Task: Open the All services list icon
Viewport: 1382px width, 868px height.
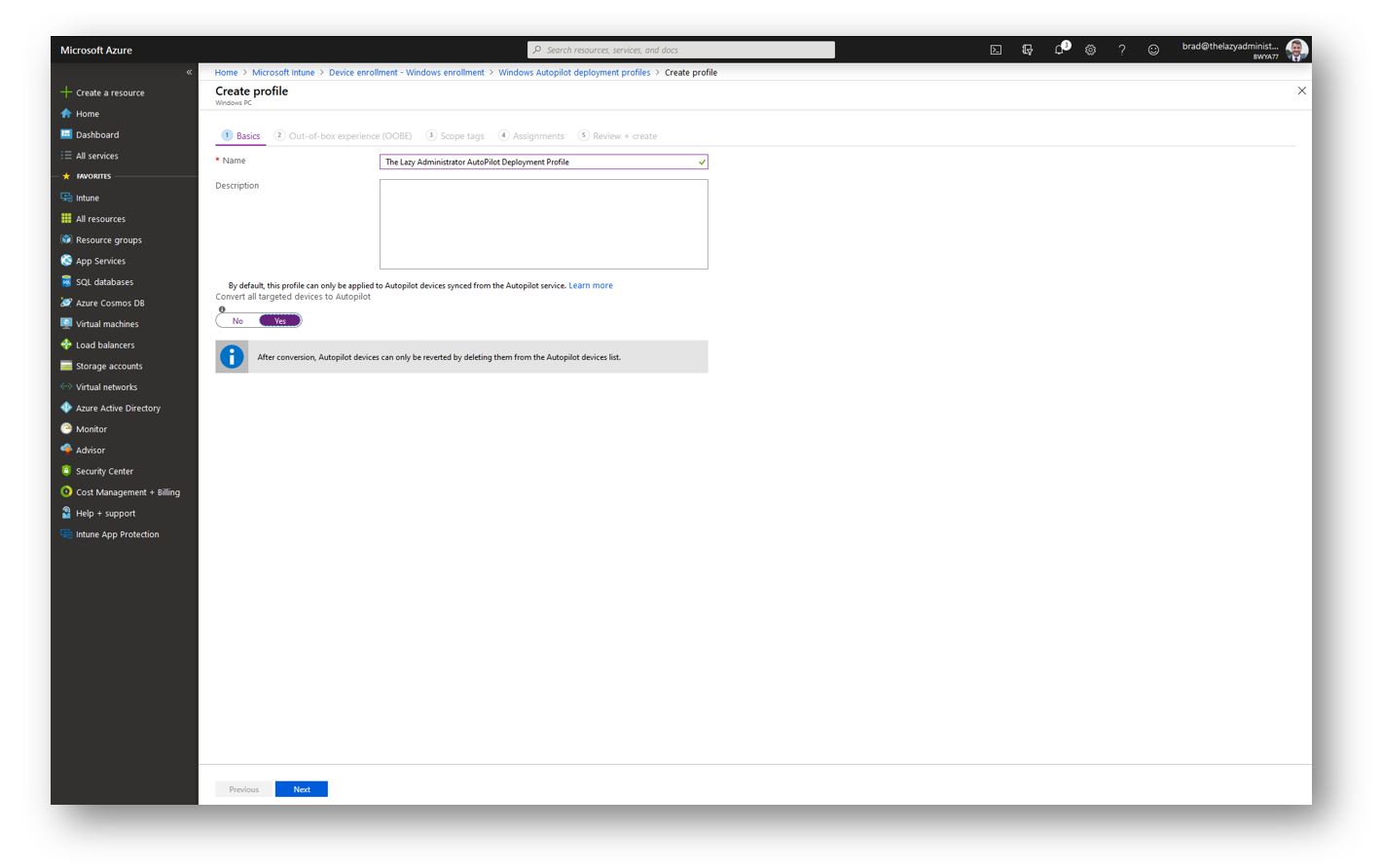Action: 66,156
